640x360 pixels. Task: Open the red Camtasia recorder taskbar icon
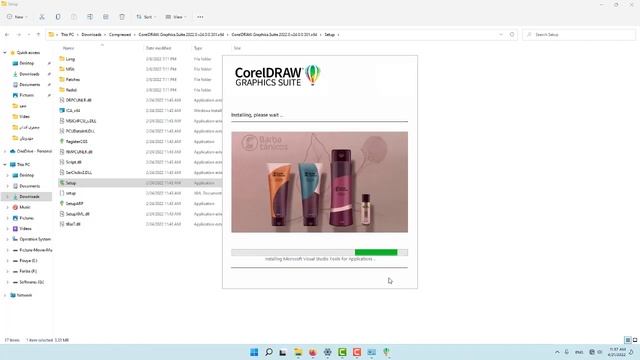[x=357, y=352]
